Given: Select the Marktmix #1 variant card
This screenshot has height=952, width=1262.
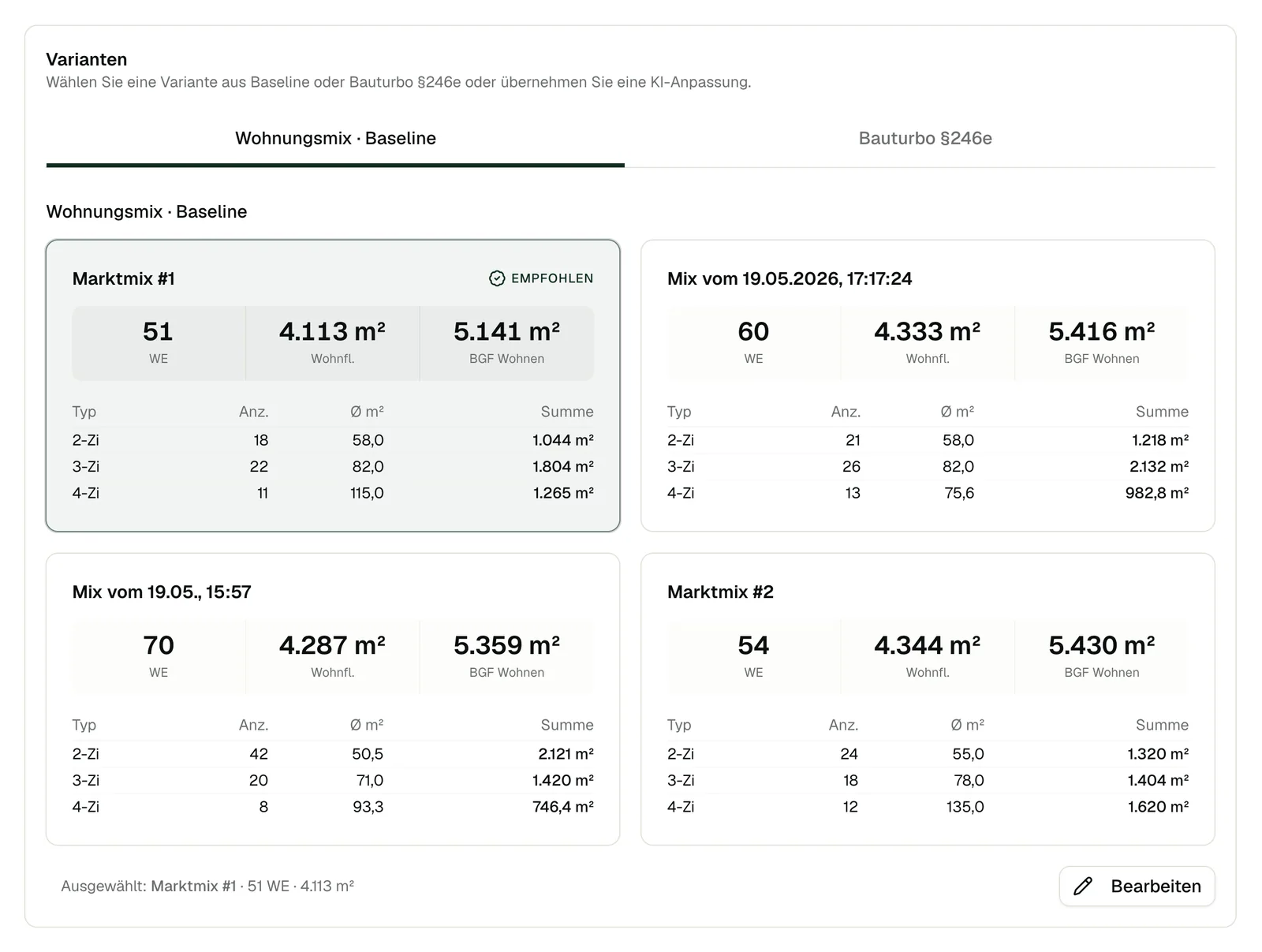Looking at the screenshot, I should point(333,386).
